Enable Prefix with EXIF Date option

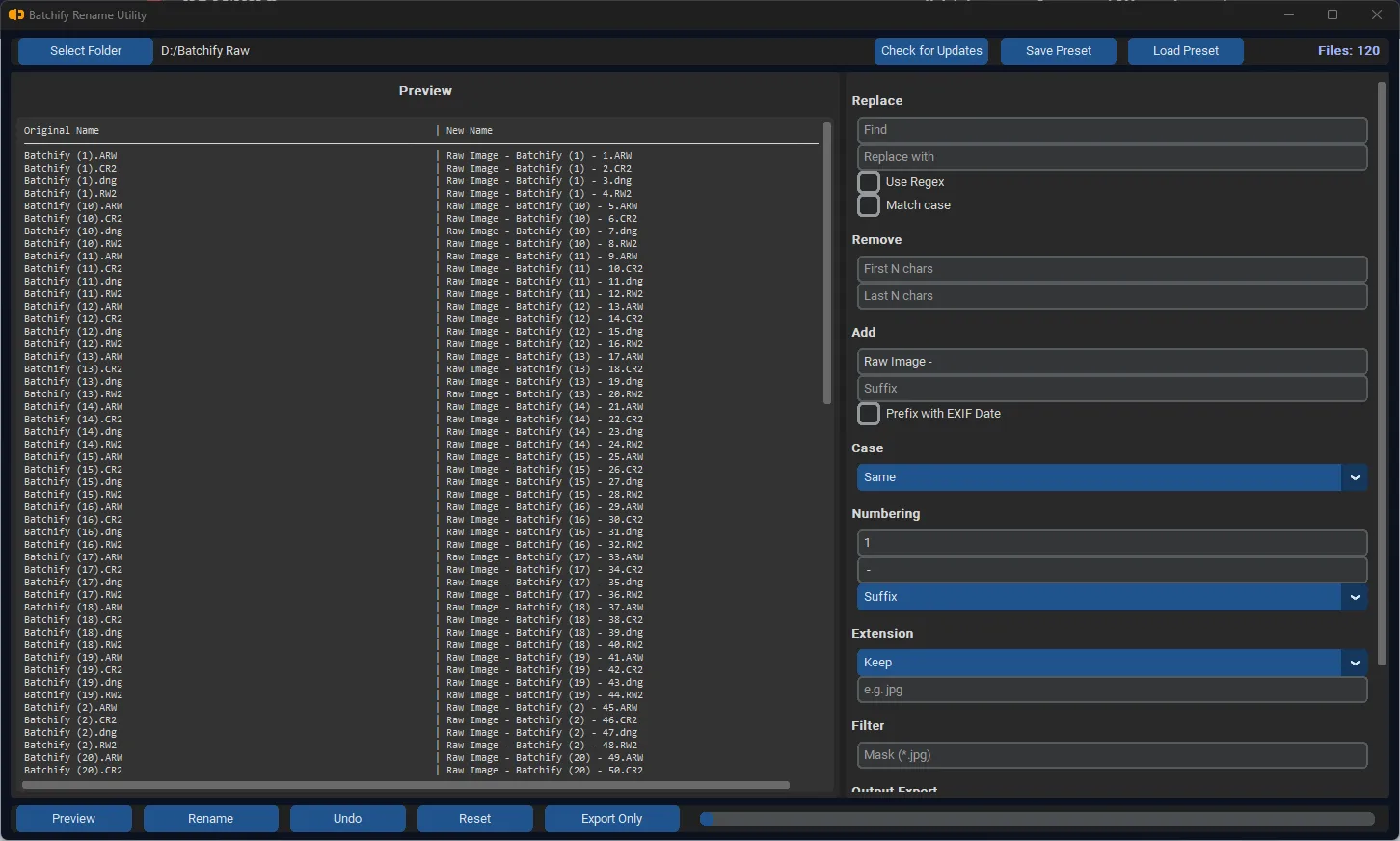[869, 414]
